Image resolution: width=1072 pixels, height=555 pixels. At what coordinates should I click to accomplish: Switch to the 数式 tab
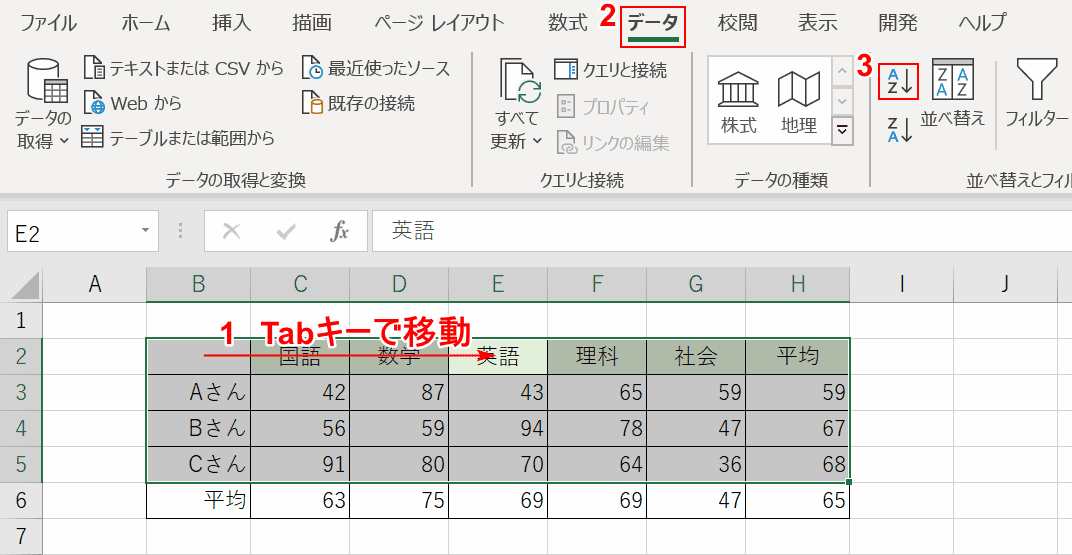[567, 23]
